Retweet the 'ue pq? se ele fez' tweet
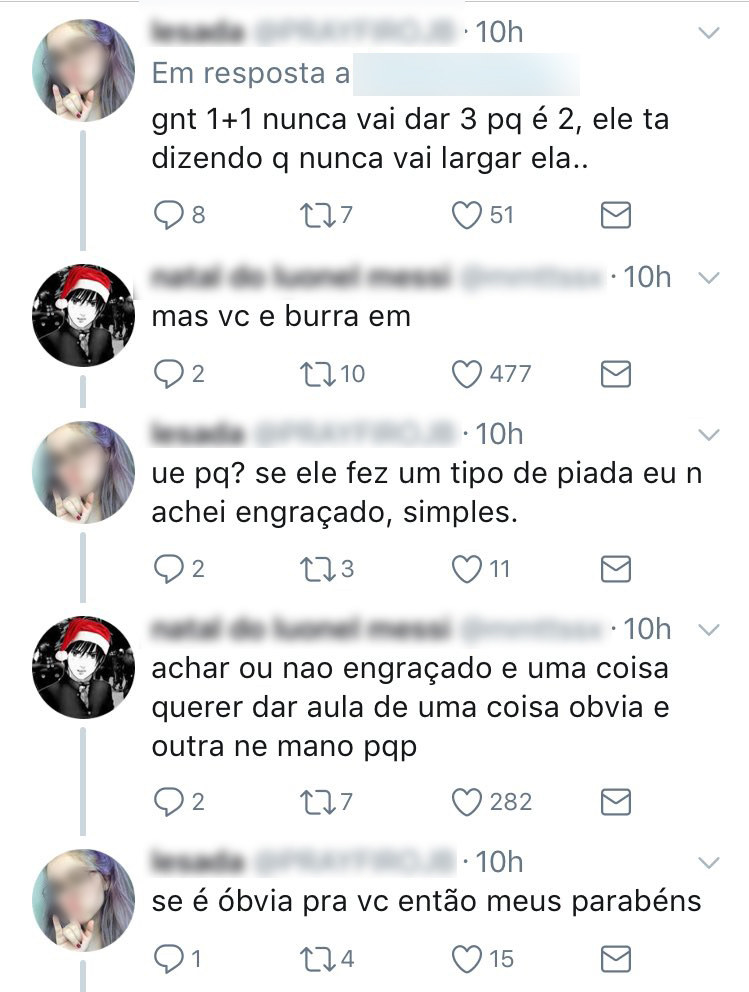Screen dimensions: 749x992 point(316,569)
